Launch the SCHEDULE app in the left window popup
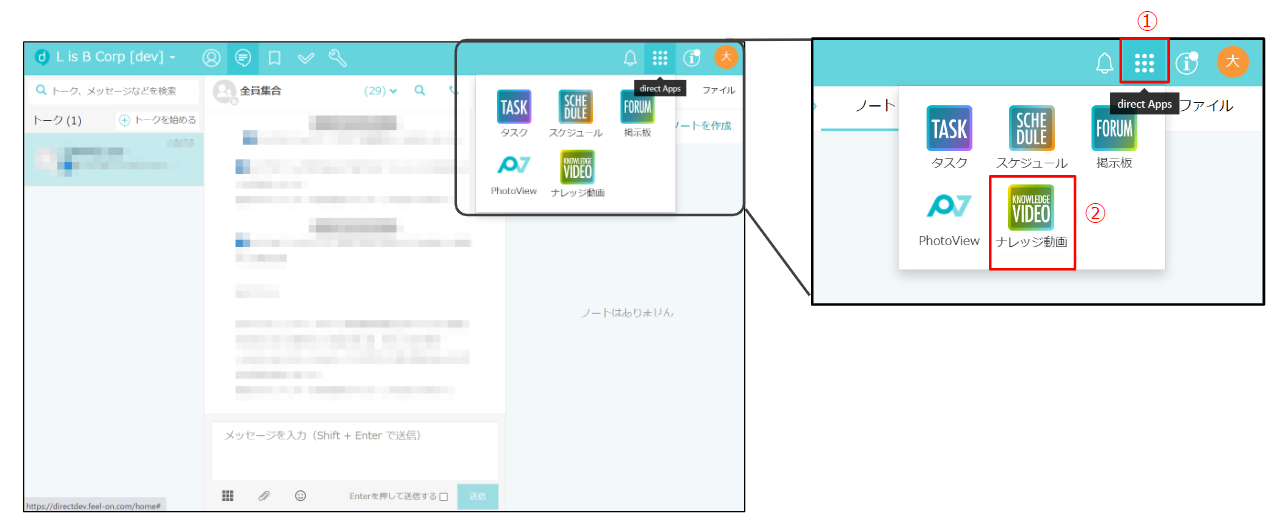Image resolution: width=1281 pixels, height=528 pixels. (575, 114)
